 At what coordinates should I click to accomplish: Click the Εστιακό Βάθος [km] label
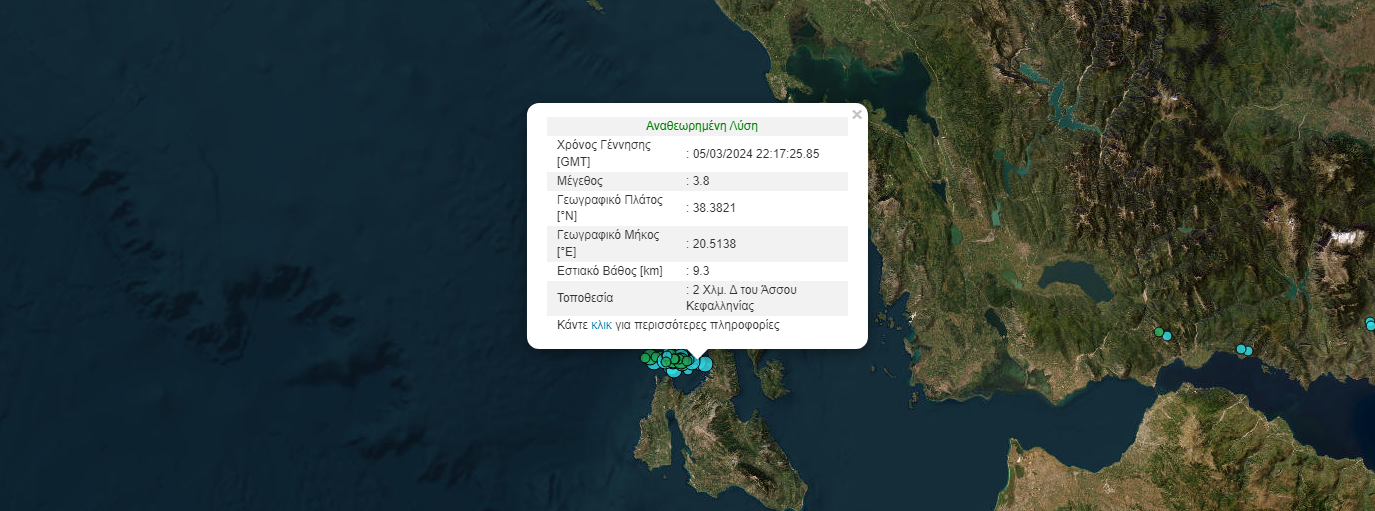click(x=609, y=271)
